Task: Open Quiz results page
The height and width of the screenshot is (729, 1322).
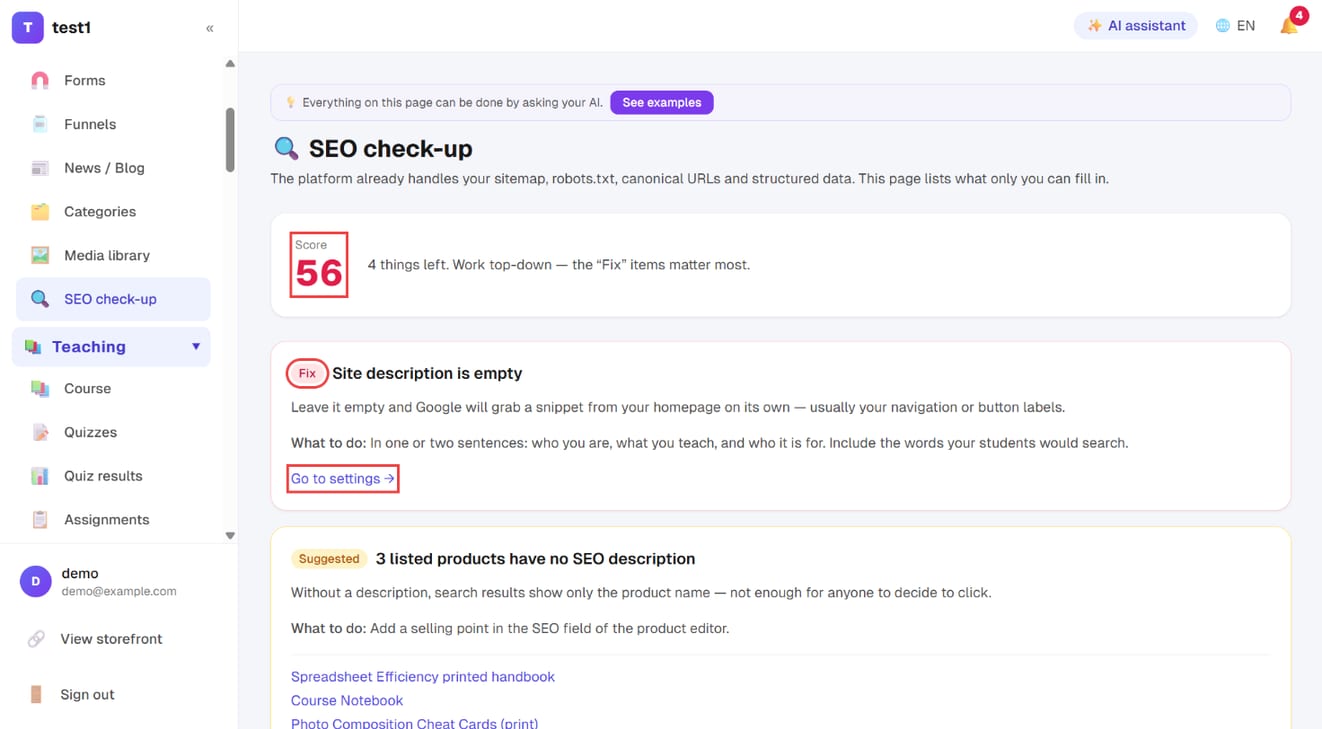Action: pyautogui.click(x=113, y=476)
